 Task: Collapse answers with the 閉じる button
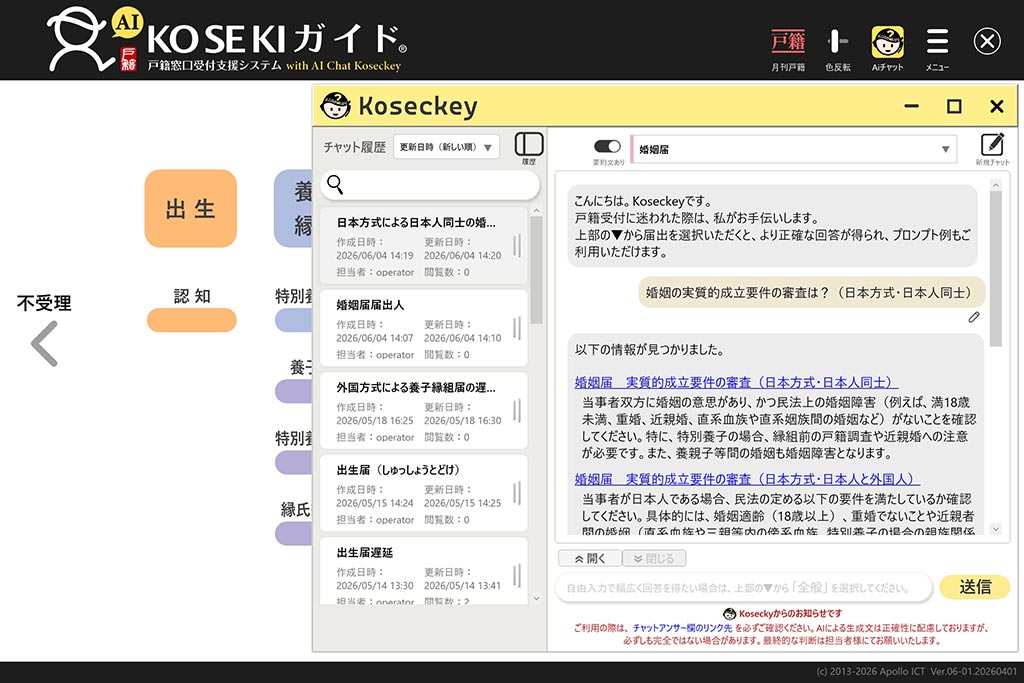654,558
